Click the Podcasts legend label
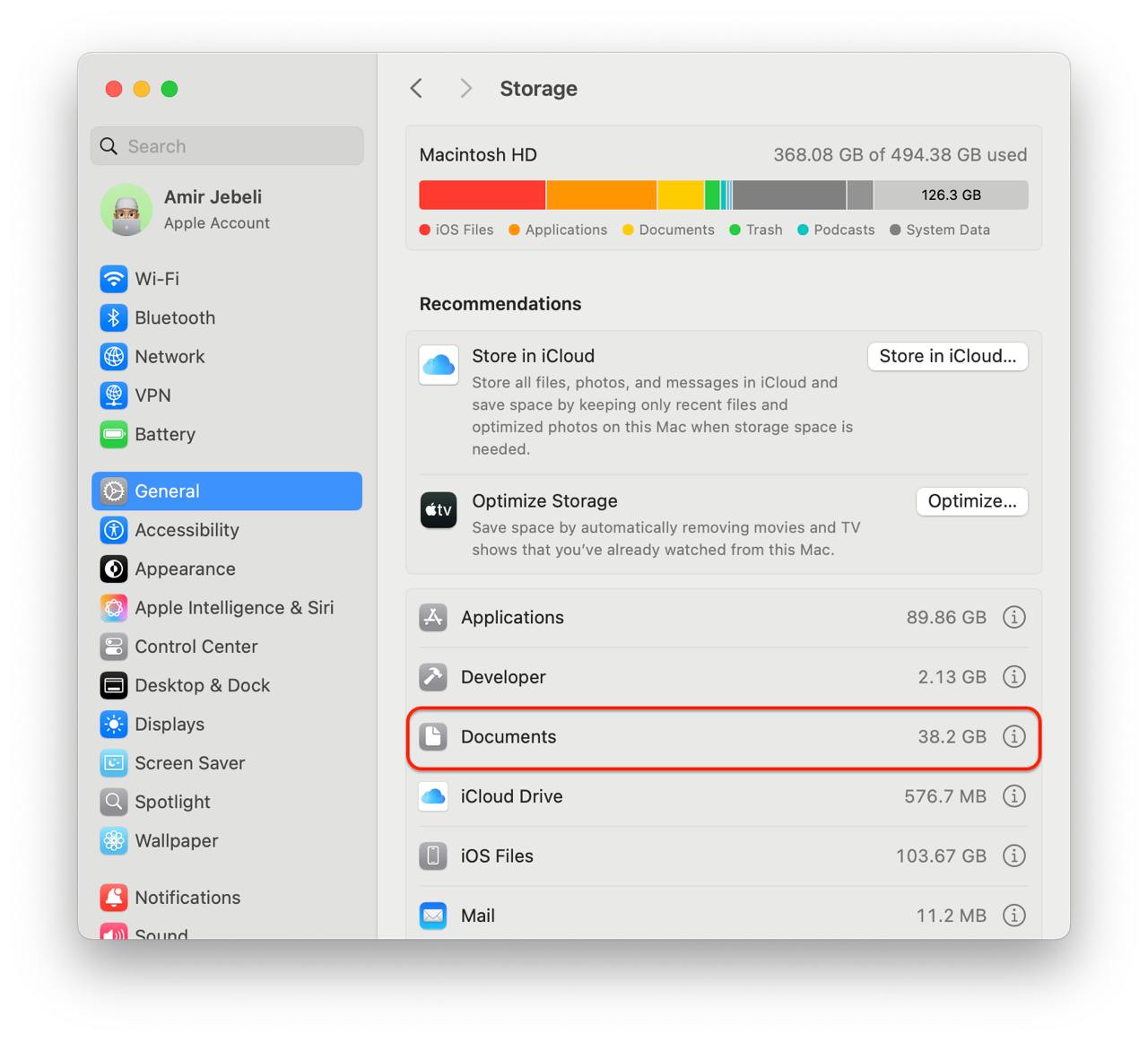Viewport: 1148px width, 1042px height. point(844,230)
